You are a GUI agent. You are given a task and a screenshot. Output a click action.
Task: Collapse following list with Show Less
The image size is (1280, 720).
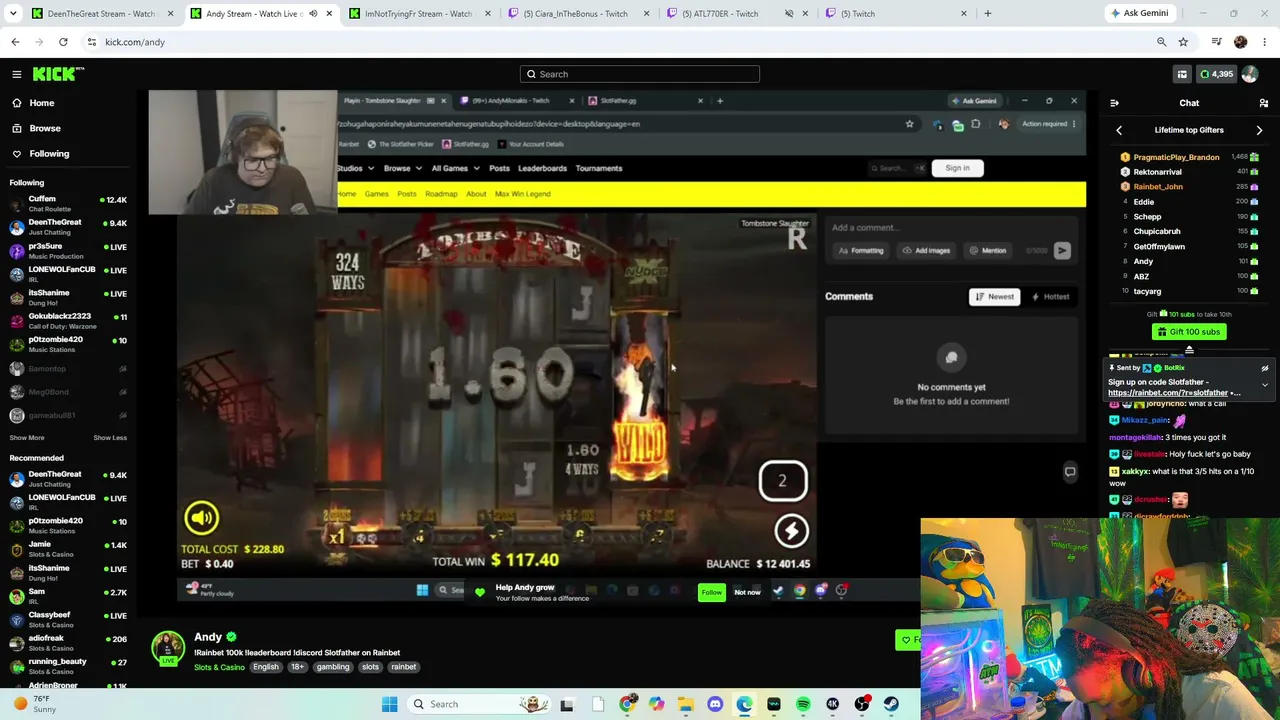(110, 438)
